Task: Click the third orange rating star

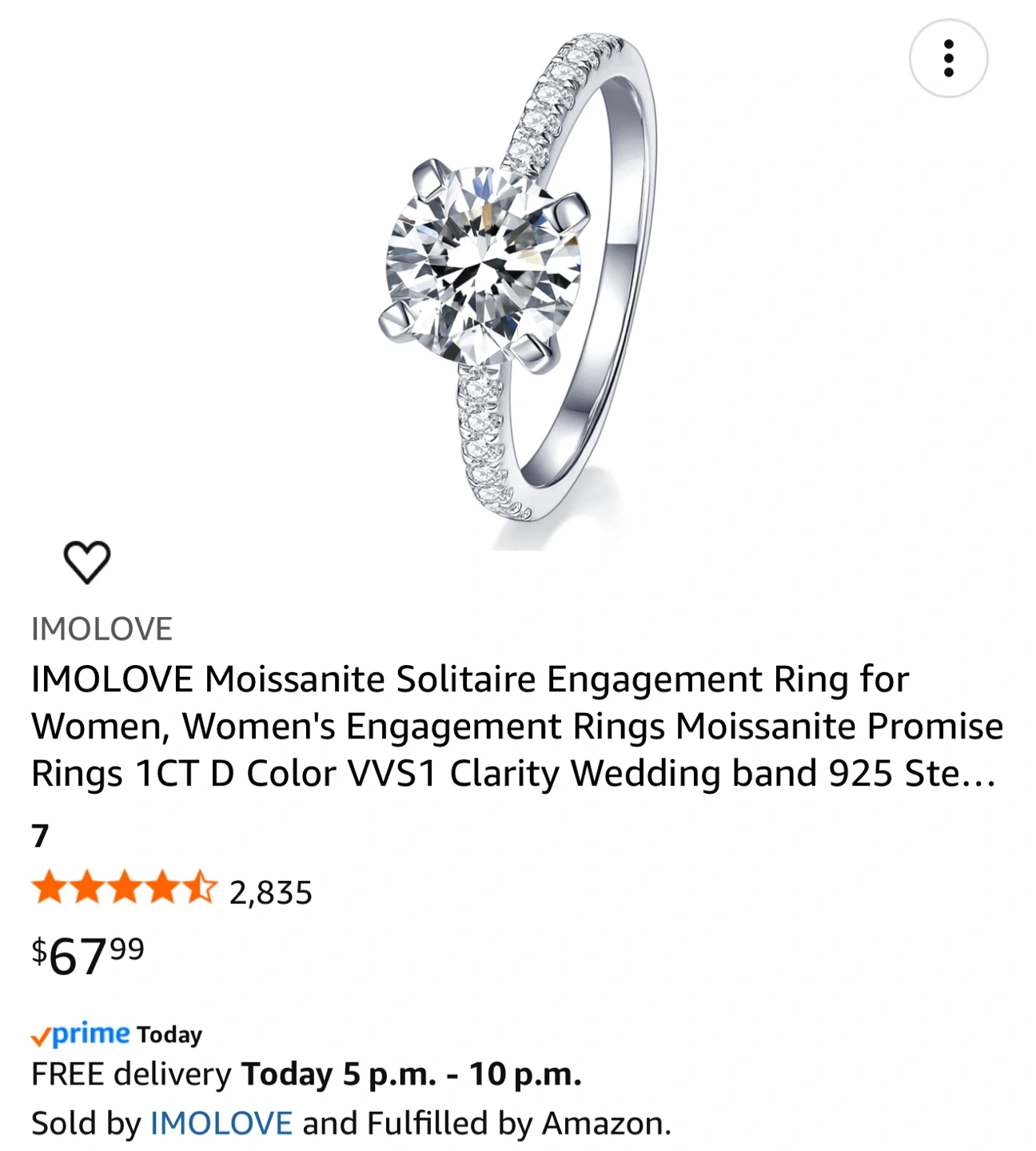Action: pyautogui.click(x=125, y=889)
